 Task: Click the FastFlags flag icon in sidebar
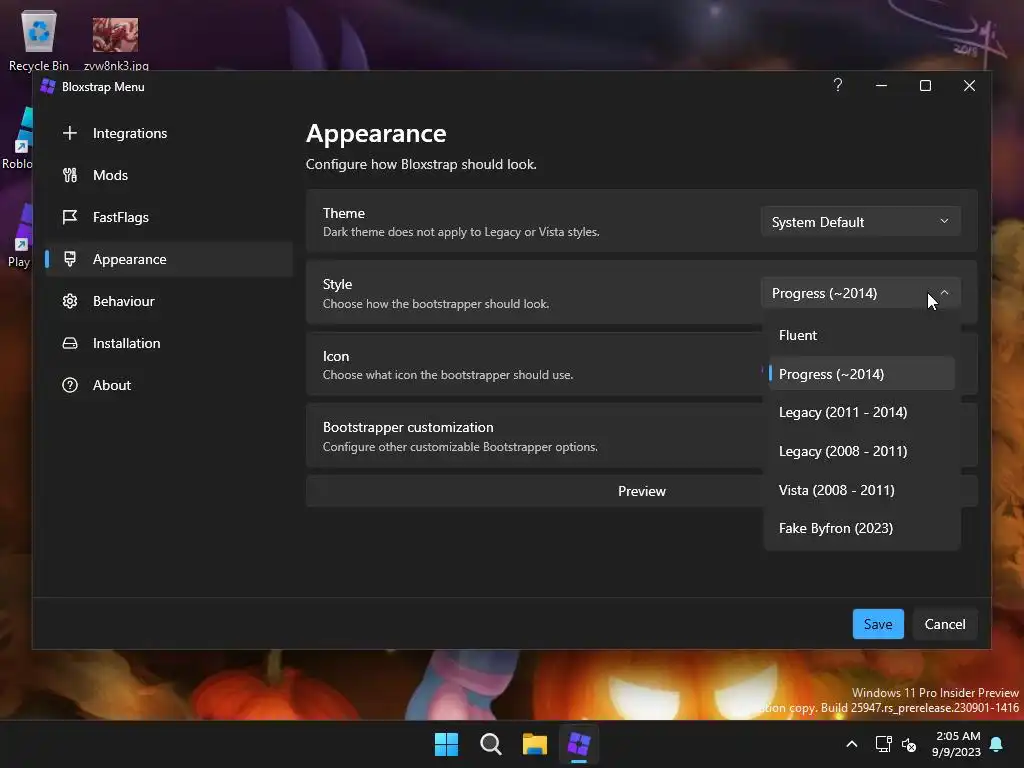(x=70, y=217)
